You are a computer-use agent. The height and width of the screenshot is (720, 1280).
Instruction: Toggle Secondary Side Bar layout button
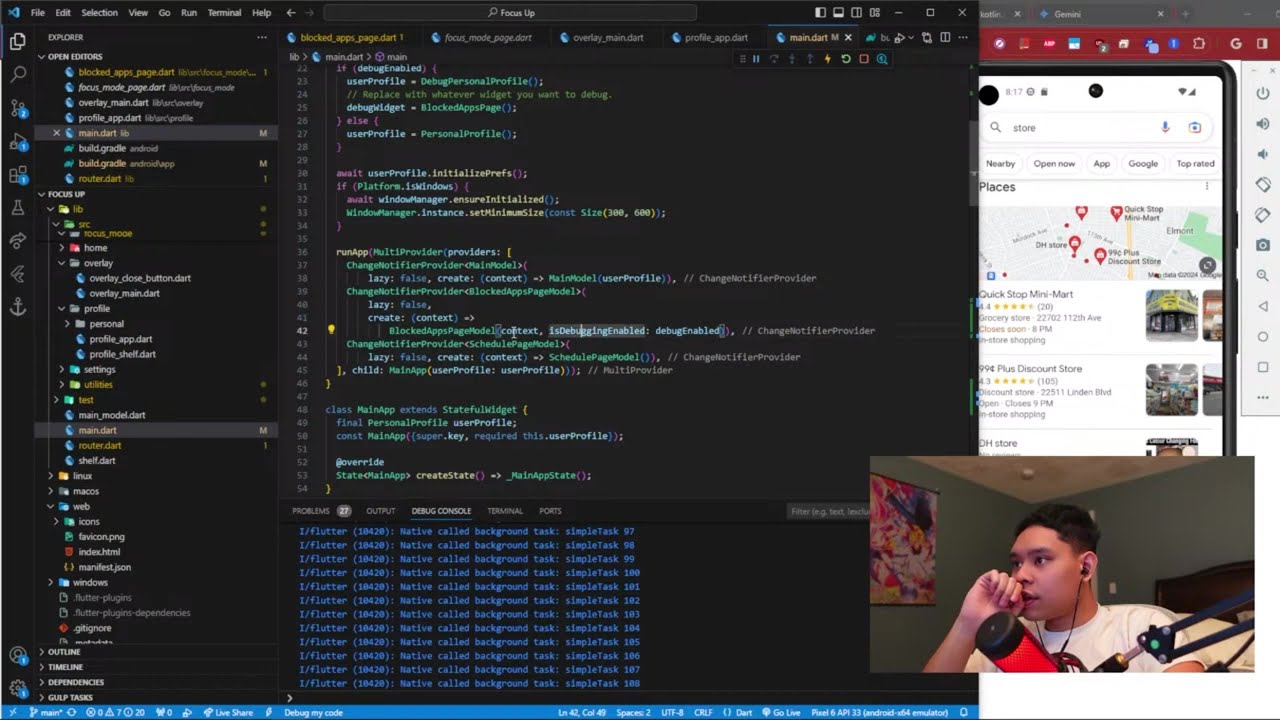tap(856, 12)
